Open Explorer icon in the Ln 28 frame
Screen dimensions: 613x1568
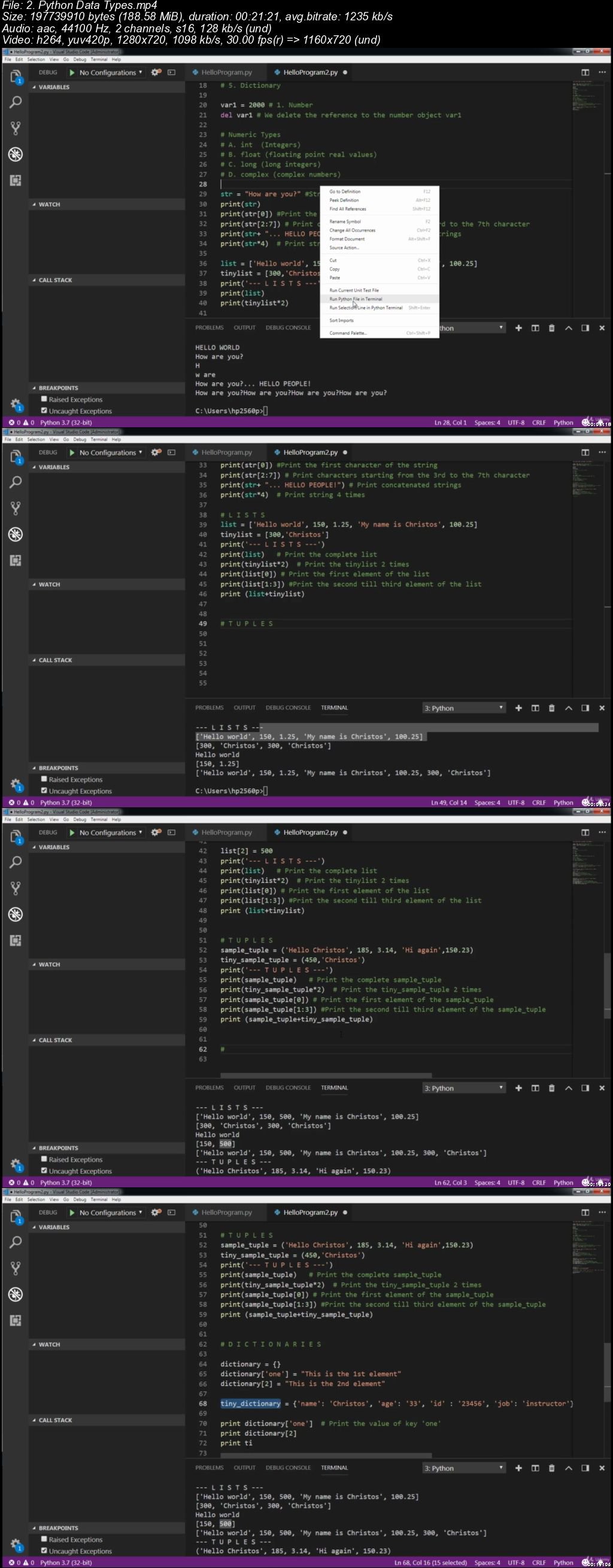(x=16, y=77)
